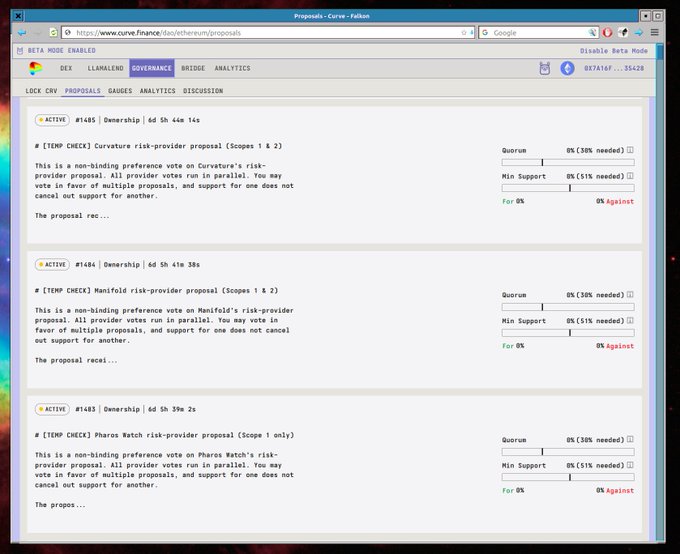Click Min Support progress bar of proposal #1485

[x=568, y=188]
